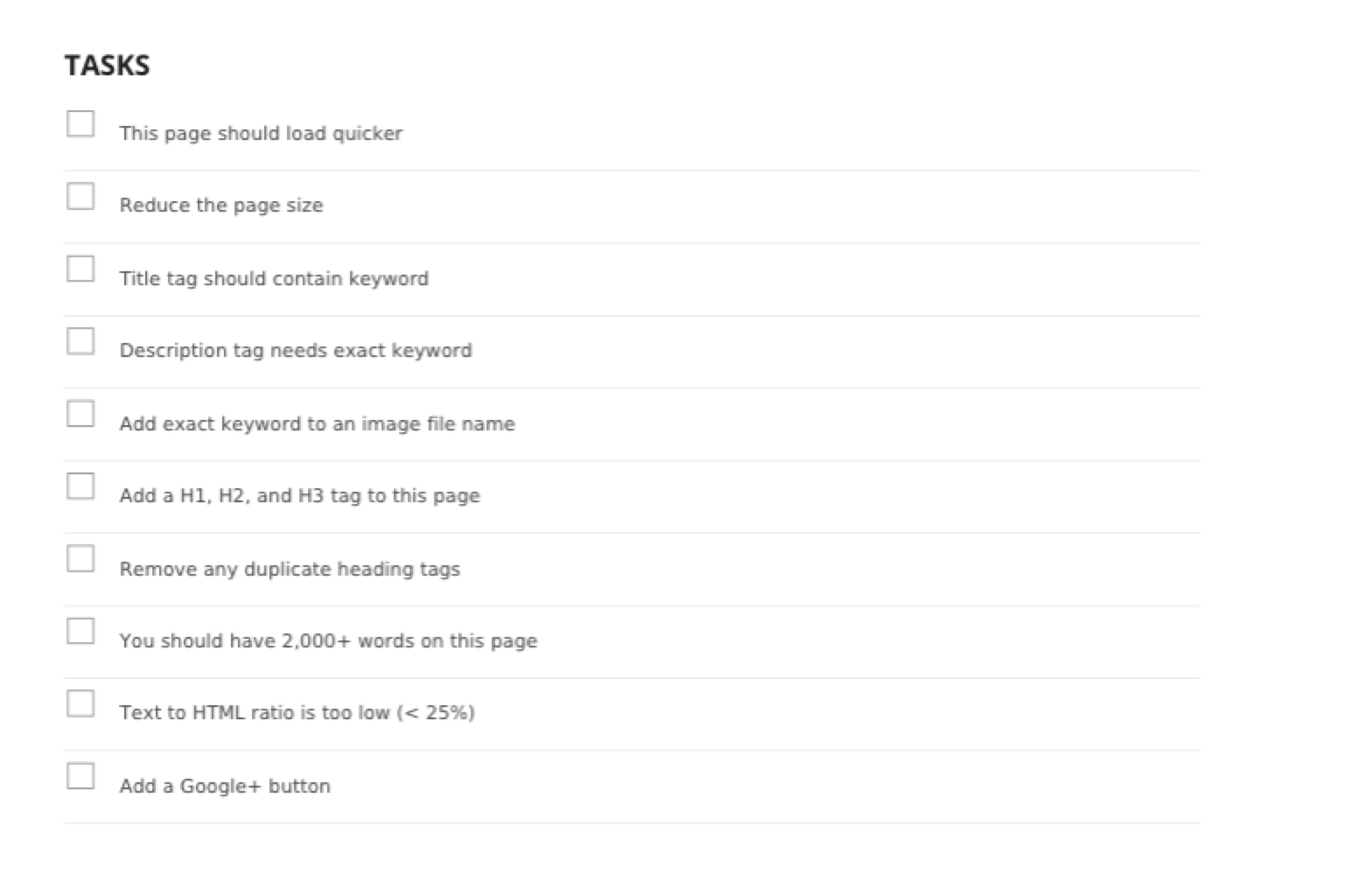Check 'This page should load quicker' checkbox
The image size is (1358, 896).
click(x=80, y=123)
